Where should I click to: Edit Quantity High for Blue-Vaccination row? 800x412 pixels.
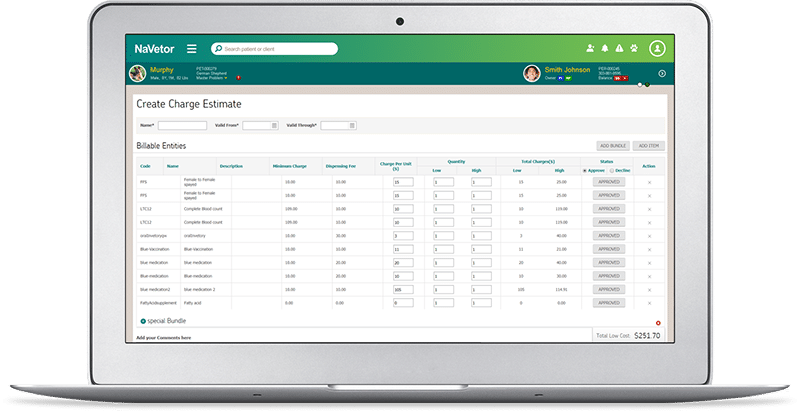click(x=481, y=249)
